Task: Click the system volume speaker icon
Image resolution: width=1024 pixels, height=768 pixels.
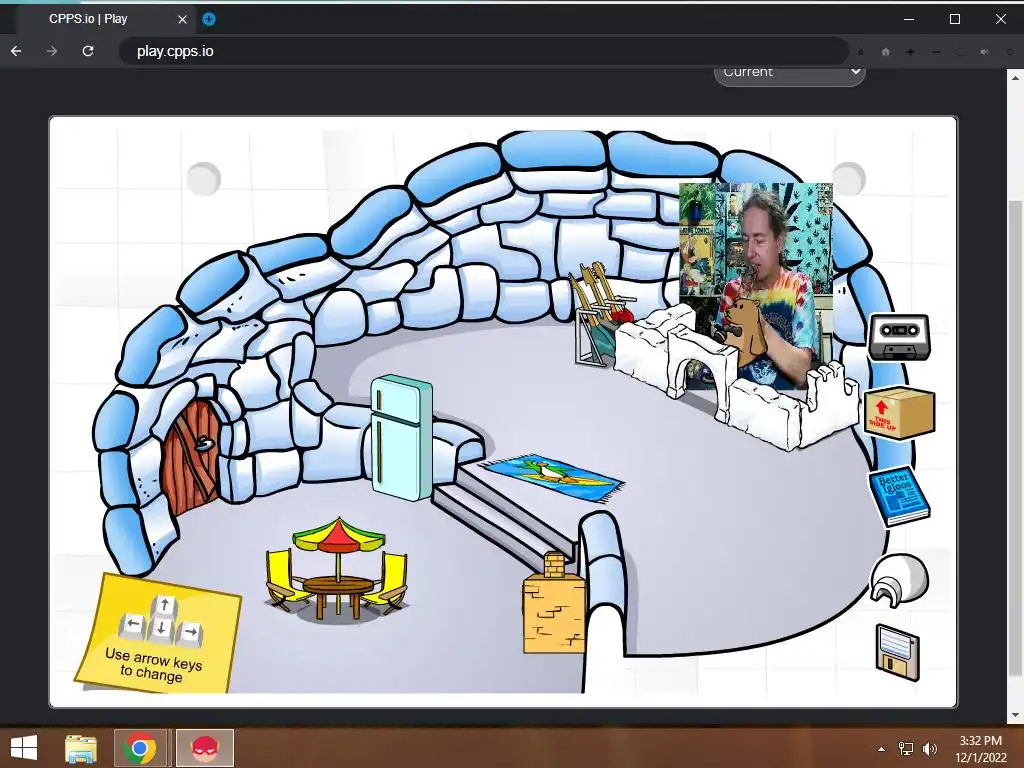Action: [929, 749]
